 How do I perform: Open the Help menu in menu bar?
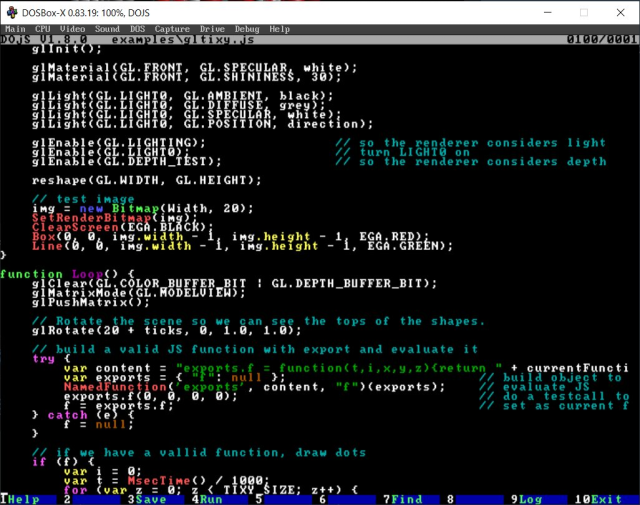280,29
